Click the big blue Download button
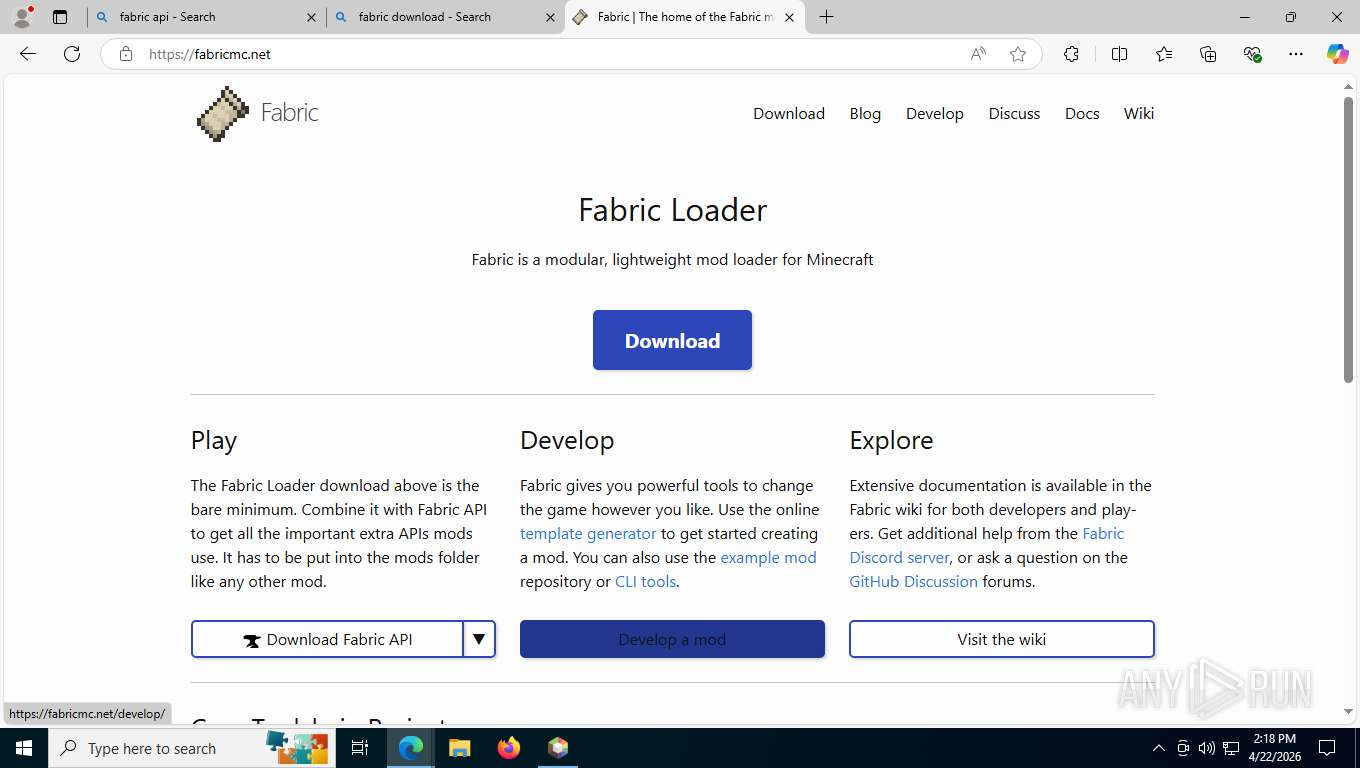The width and height of the screenshot is (1360, 768). click(x=672, y=340)
